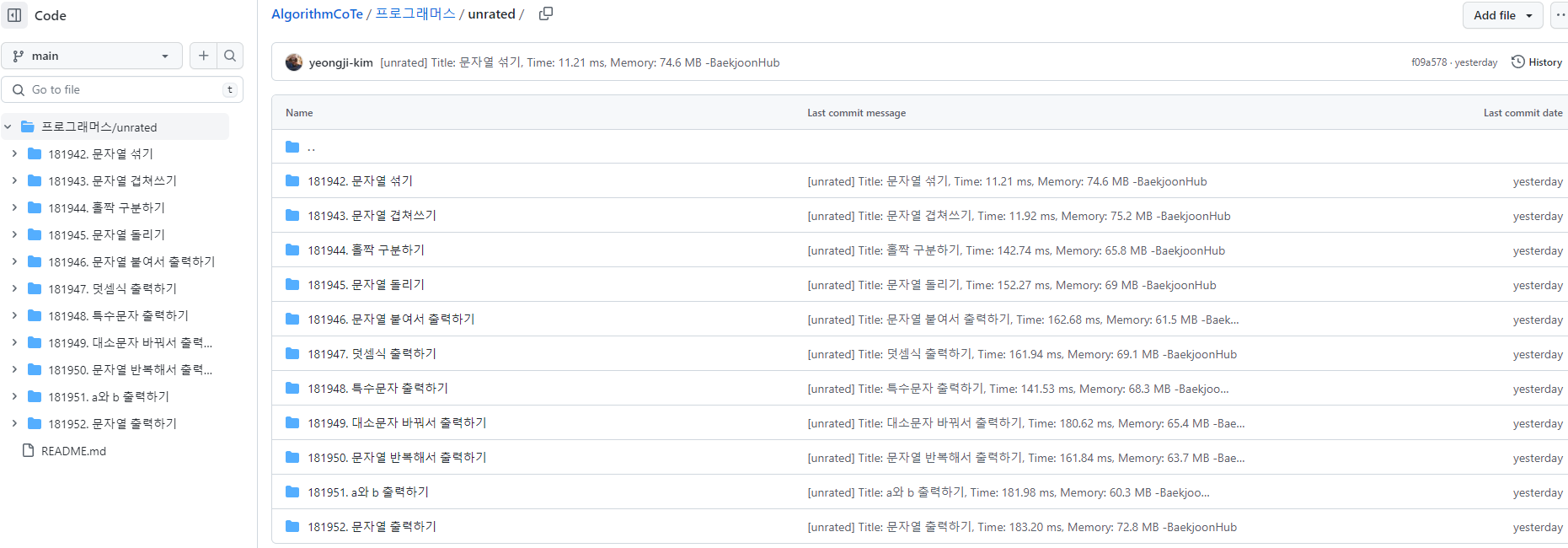Click the git branch icon beside main

(x=19, y=56)
